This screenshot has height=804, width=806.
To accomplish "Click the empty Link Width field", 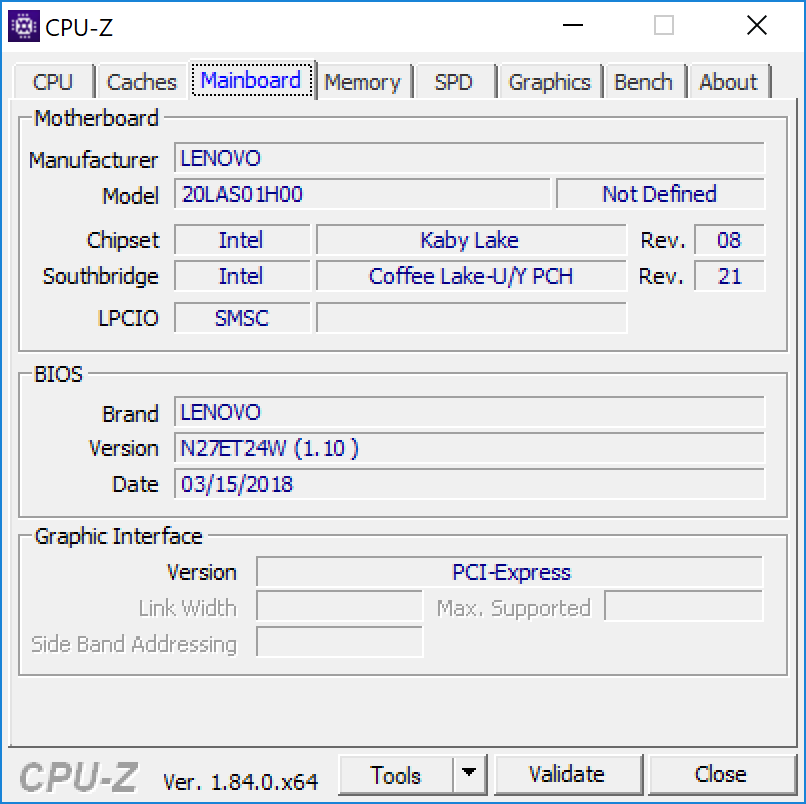I will [x=340, y=607].
